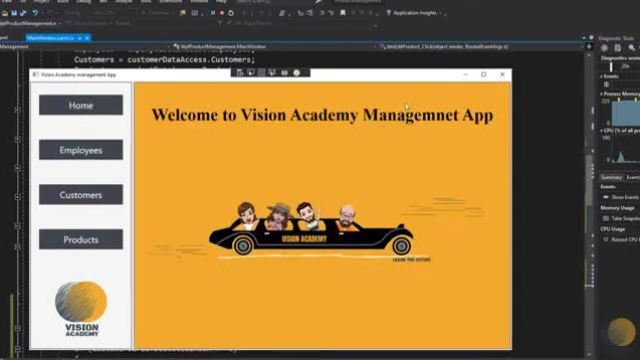640x360 pixels.
Task: Open the Products section
Action: point(81,240)
